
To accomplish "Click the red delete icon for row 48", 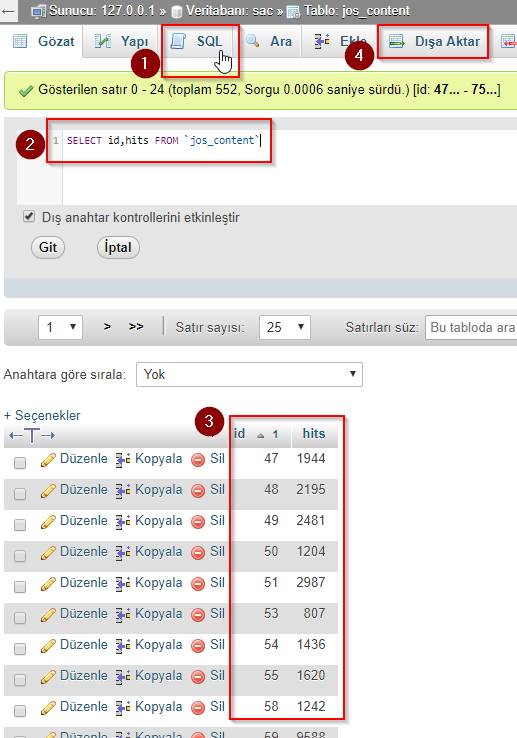I will (198, 491).
